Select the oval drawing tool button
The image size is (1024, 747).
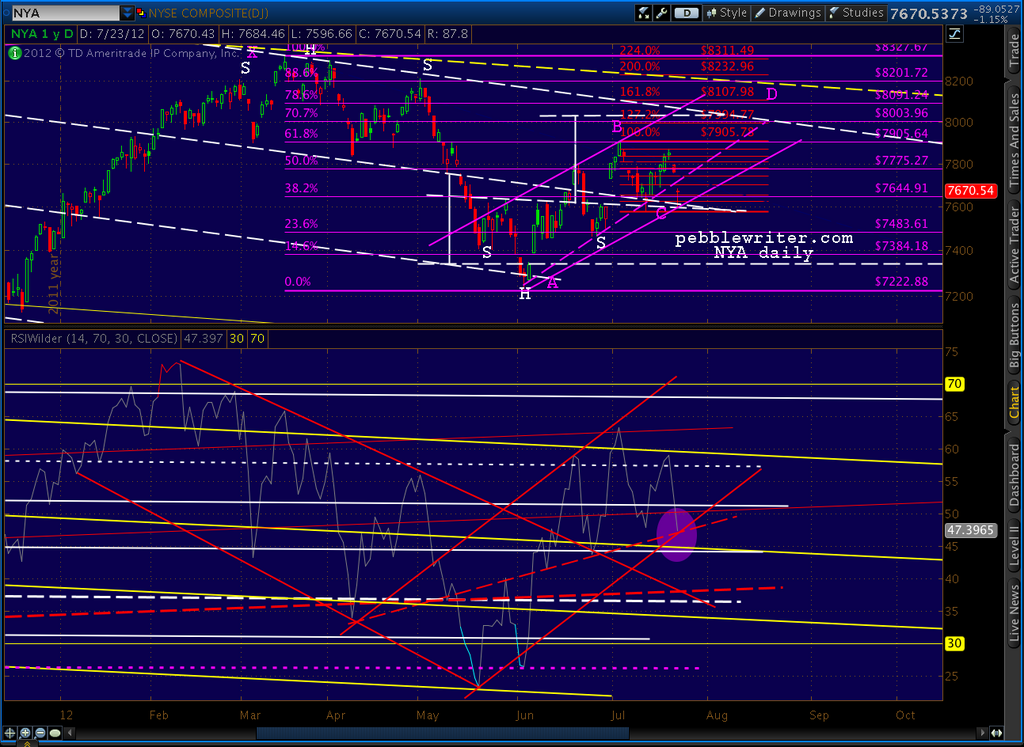pyautogui.click(x=55, y=733)
